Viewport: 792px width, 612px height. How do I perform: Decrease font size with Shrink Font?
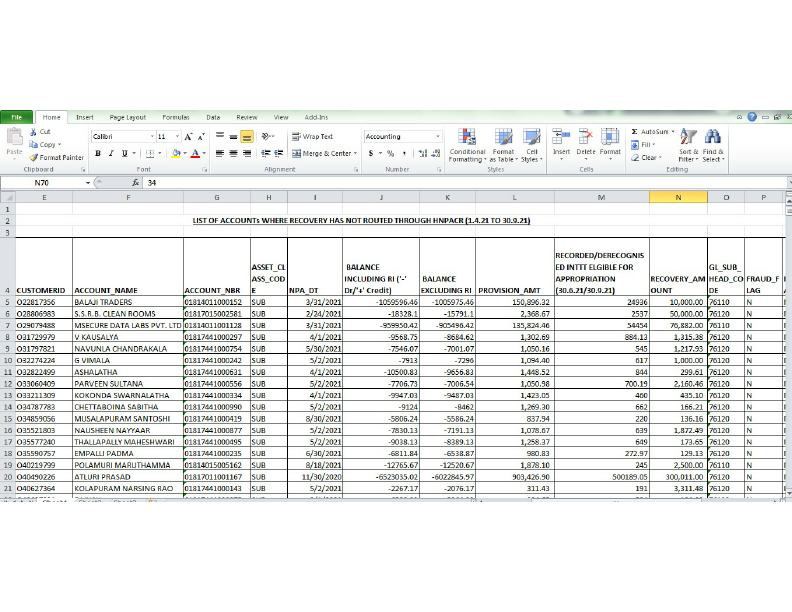[x=201, y=137]
